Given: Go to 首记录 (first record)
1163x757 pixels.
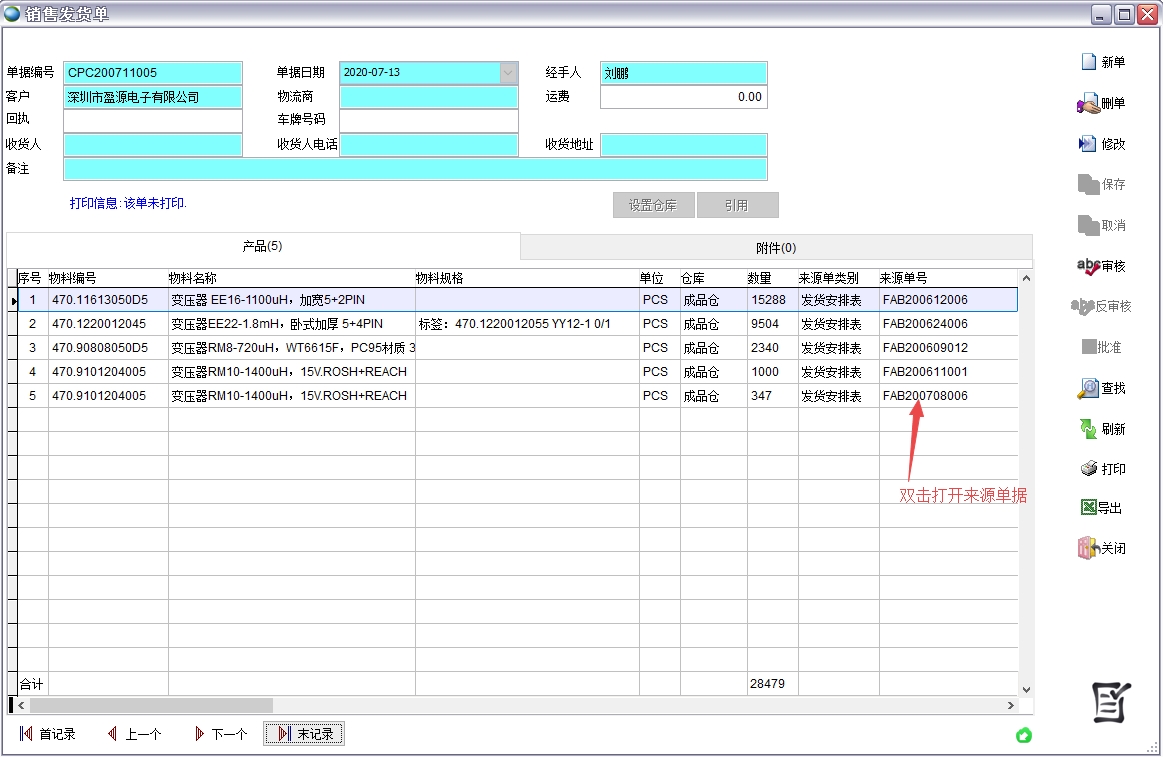Looking at the screenshot, I should (47, 734).
